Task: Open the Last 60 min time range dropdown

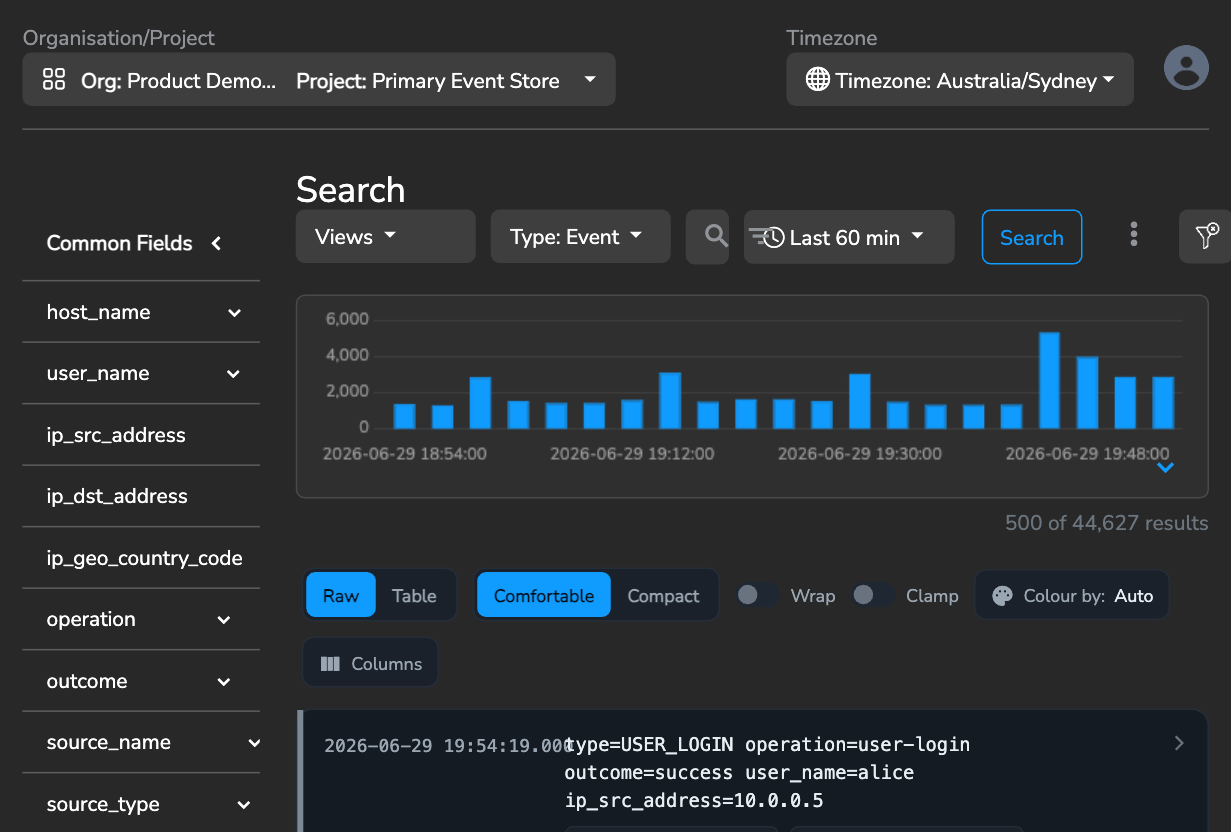Action: coord(849,237)
